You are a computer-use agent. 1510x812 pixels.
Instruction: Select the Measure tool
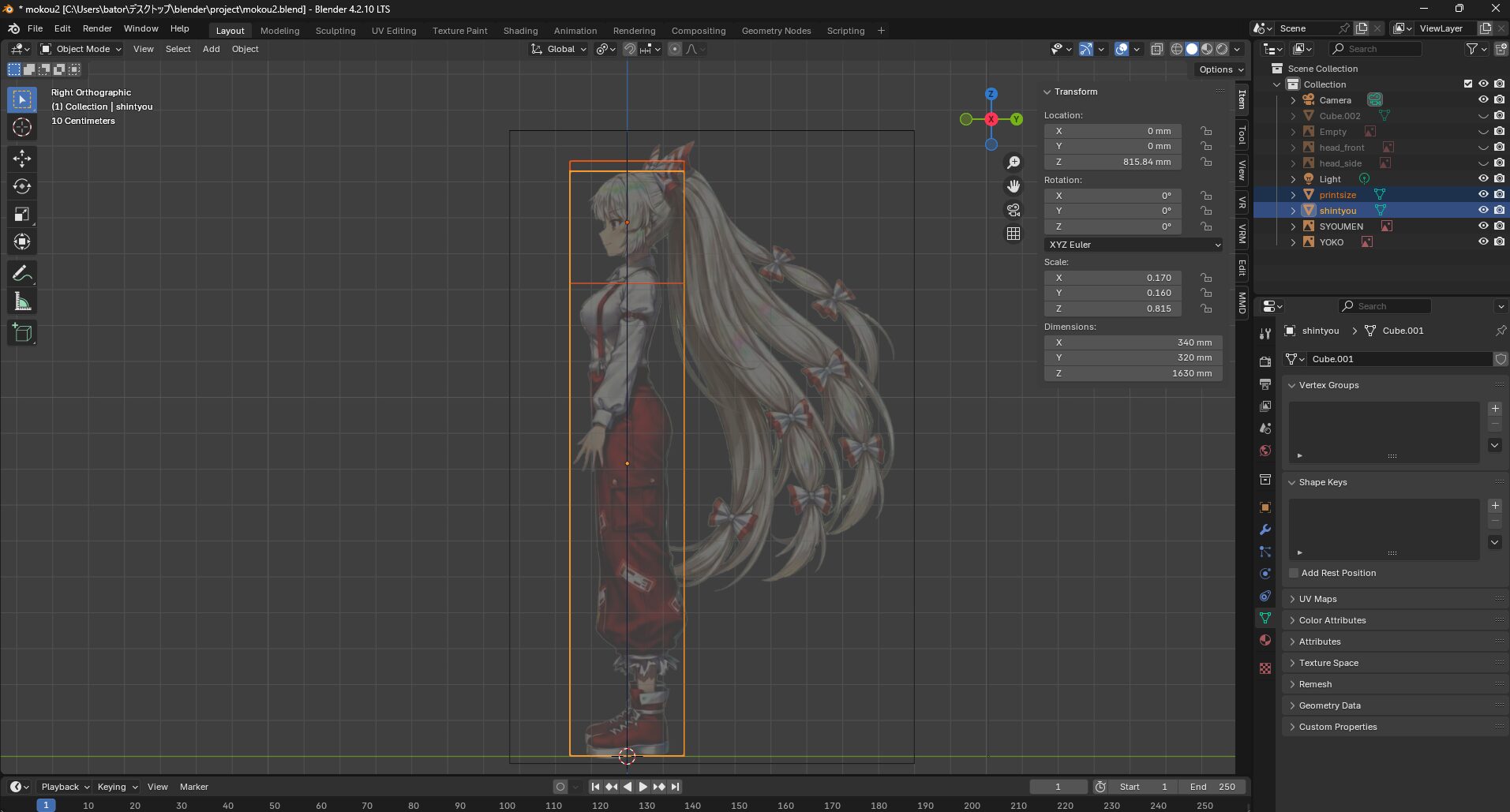click(22, 302)
